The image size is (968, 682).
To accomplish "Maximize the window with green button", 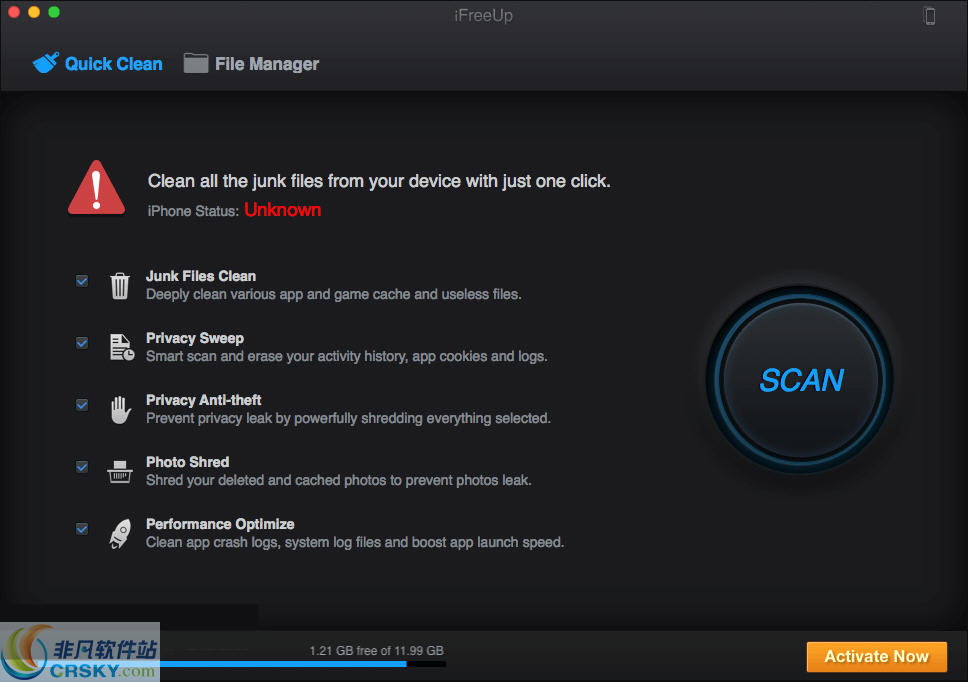I will [54, 12].
